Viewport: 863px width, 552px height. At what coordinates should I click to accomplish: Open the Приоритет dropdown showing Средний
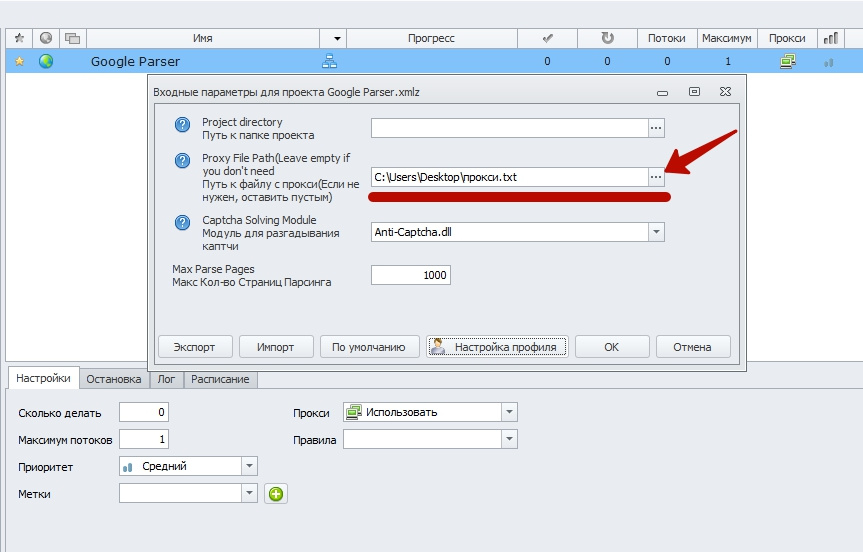[249, 466]
